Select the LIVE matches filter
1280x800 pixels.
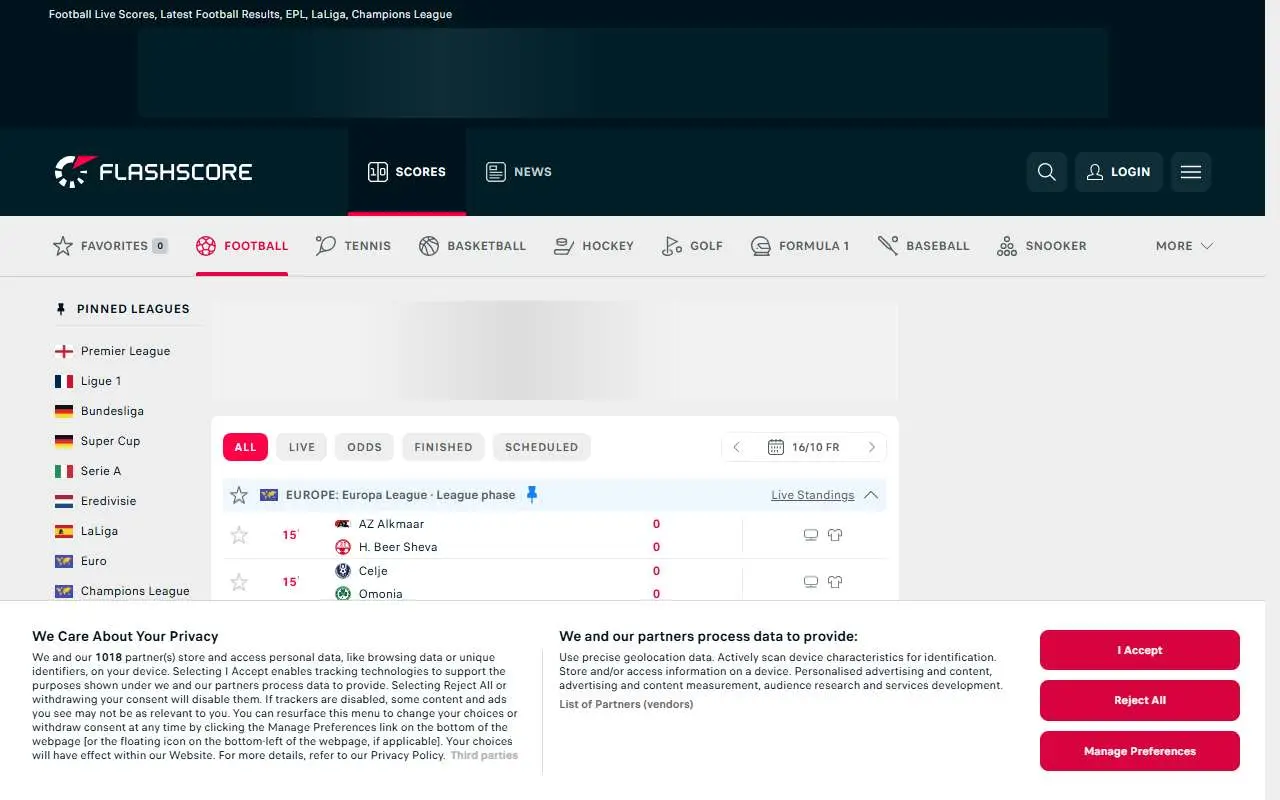[x=302, y=447]
